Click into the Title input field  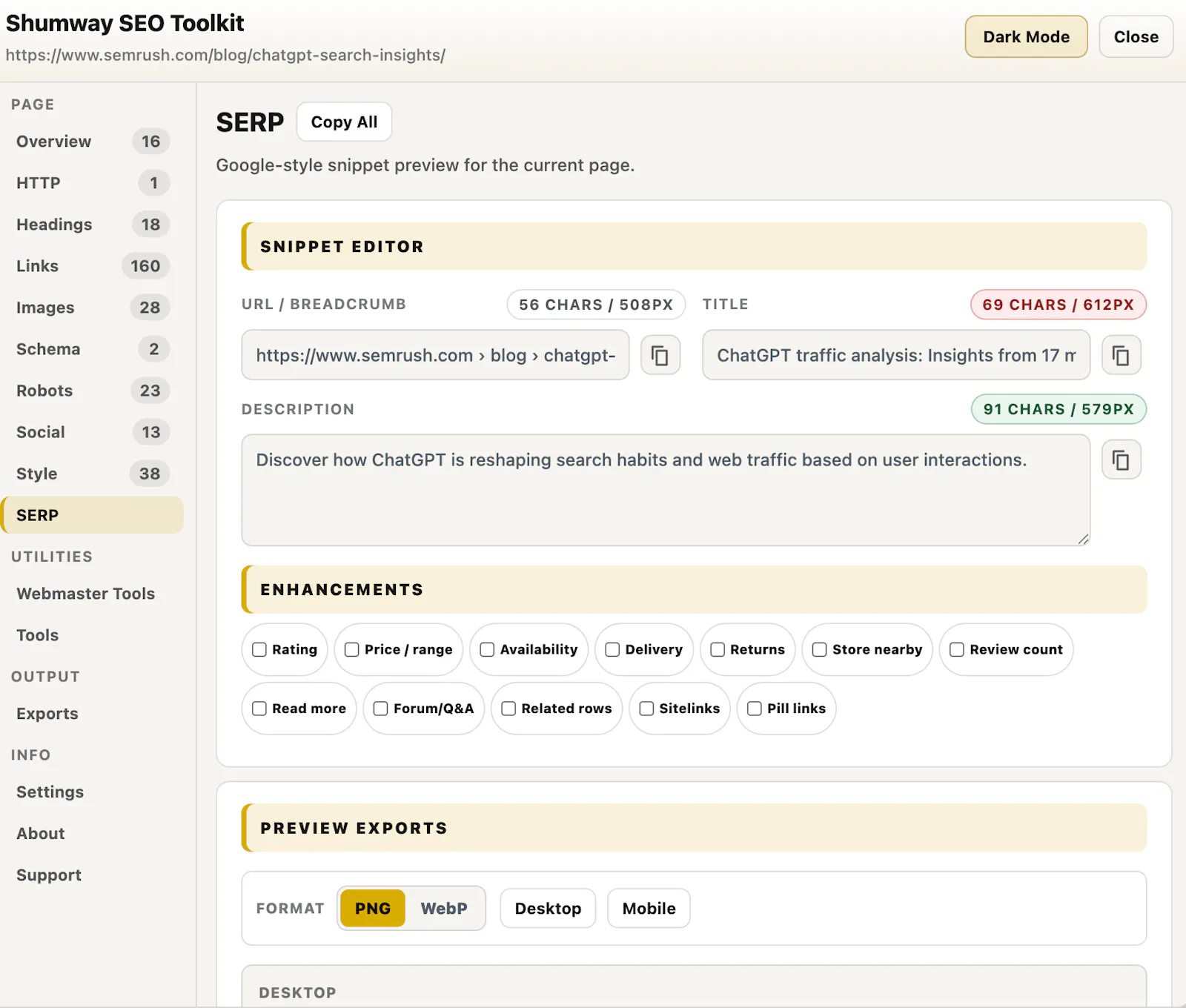coord(896,355)
